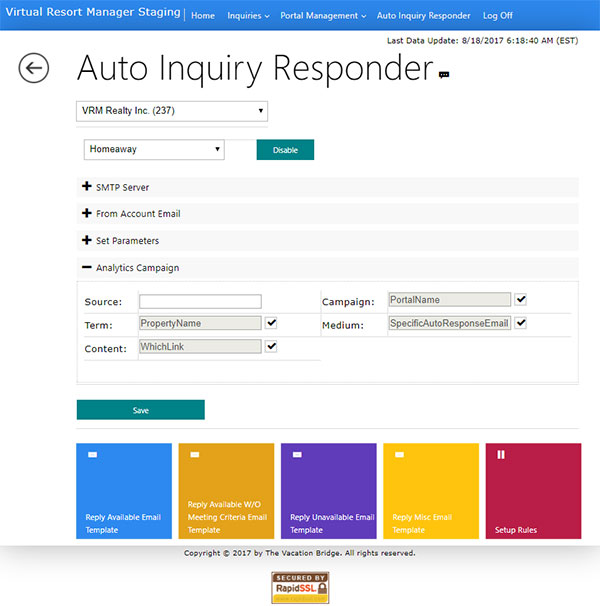The image size is (600, 606).
Task: Click the Source input field
Action: [x=200, y=301]
